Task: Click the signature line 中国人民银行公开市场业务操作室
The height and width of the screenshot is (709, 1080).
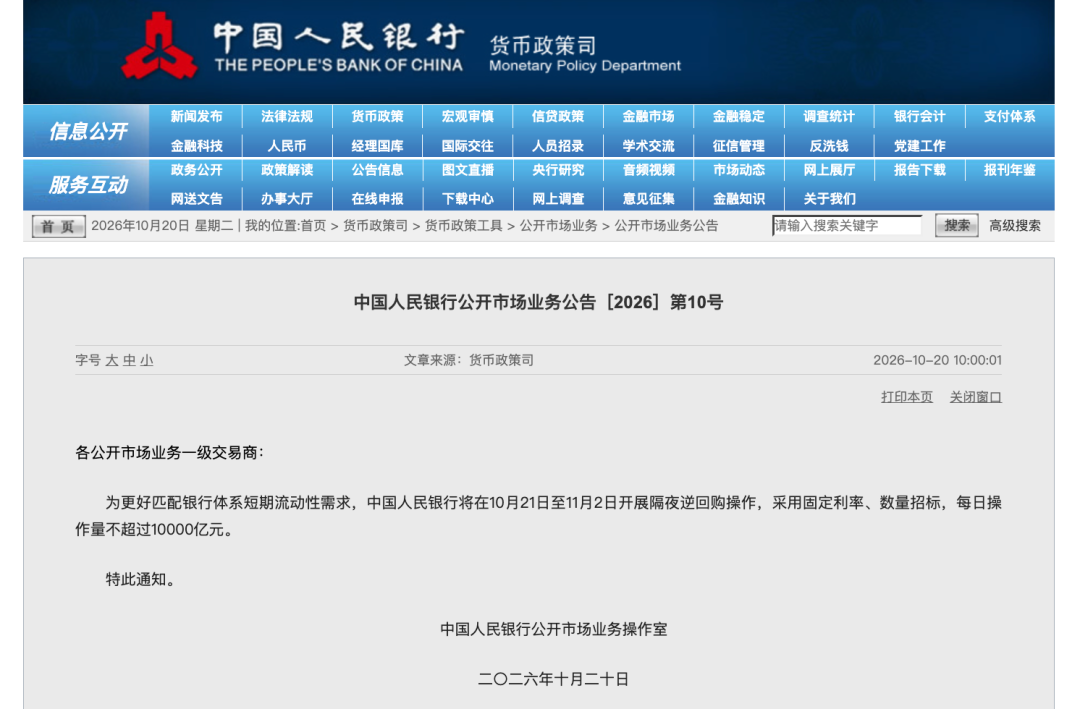Action: point(554,629)
